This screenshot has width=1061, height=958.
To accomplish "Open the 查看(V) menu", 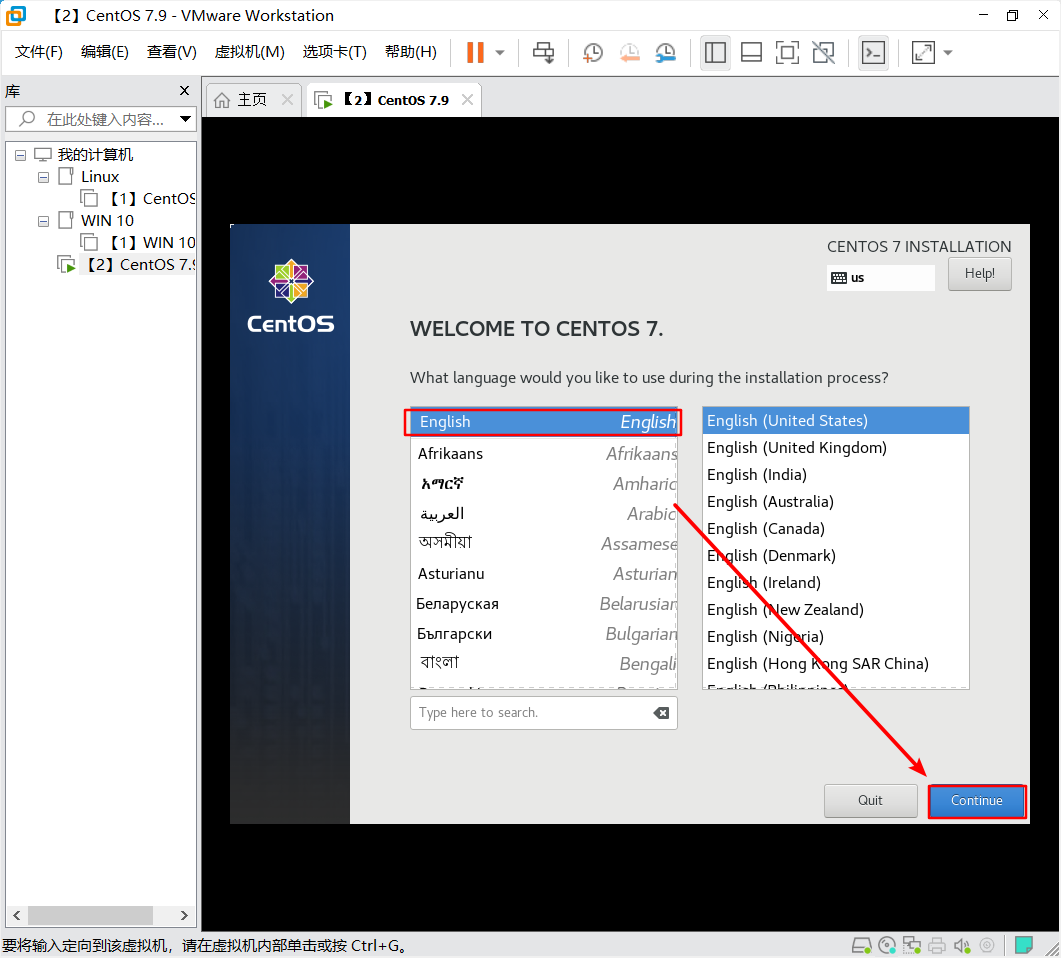I will click(x=171, y=52).
